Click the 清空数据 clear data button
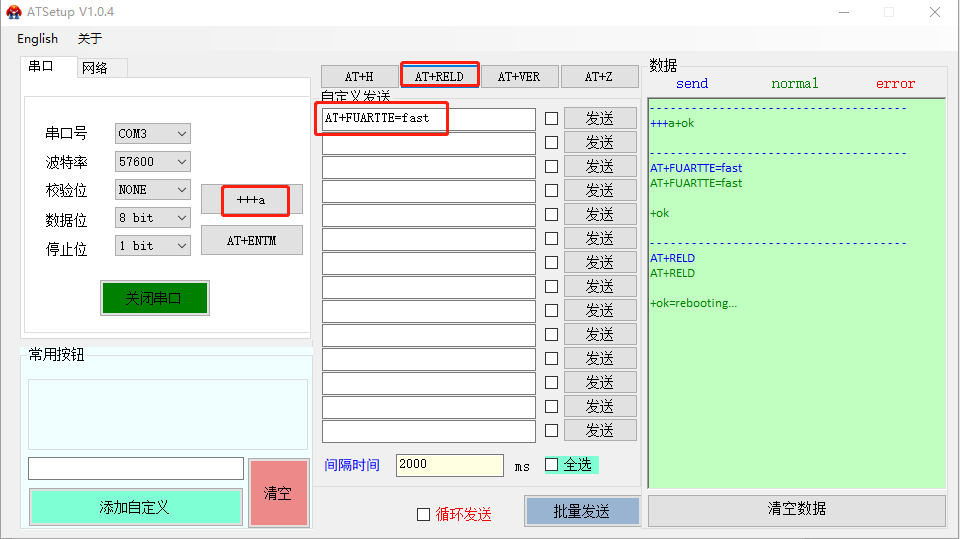The width and height of the screenshot is (960, 539). (x=796, y=509)
